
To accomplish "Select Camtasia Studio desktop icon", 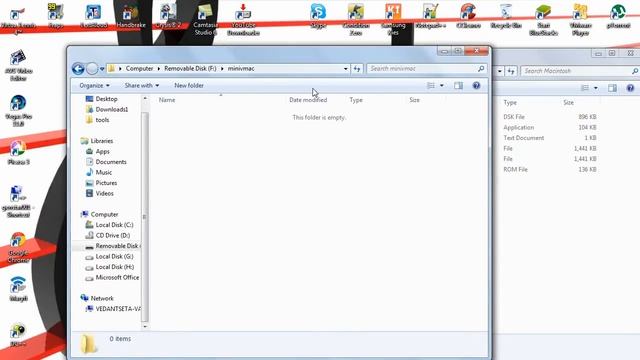I will pos(205,20).
